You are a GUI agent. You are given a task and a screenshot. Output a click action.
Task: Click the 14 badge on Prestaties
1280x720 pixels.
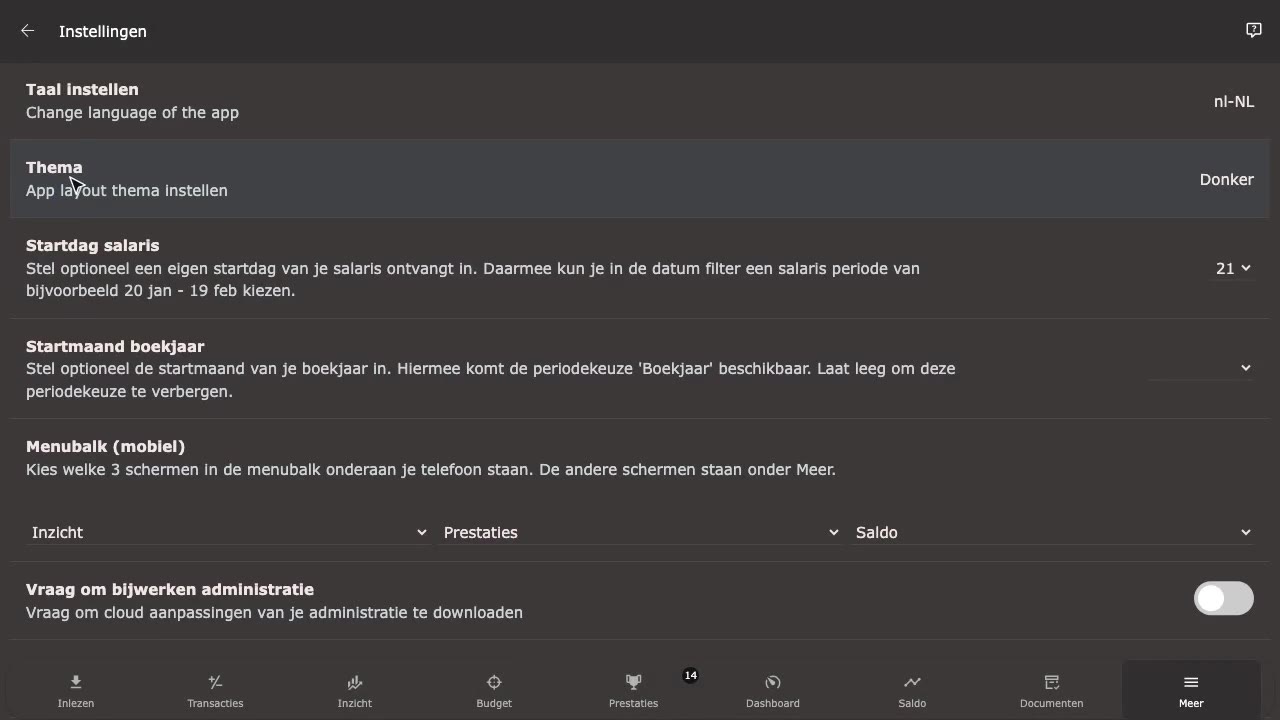click(x=690, y=675)
